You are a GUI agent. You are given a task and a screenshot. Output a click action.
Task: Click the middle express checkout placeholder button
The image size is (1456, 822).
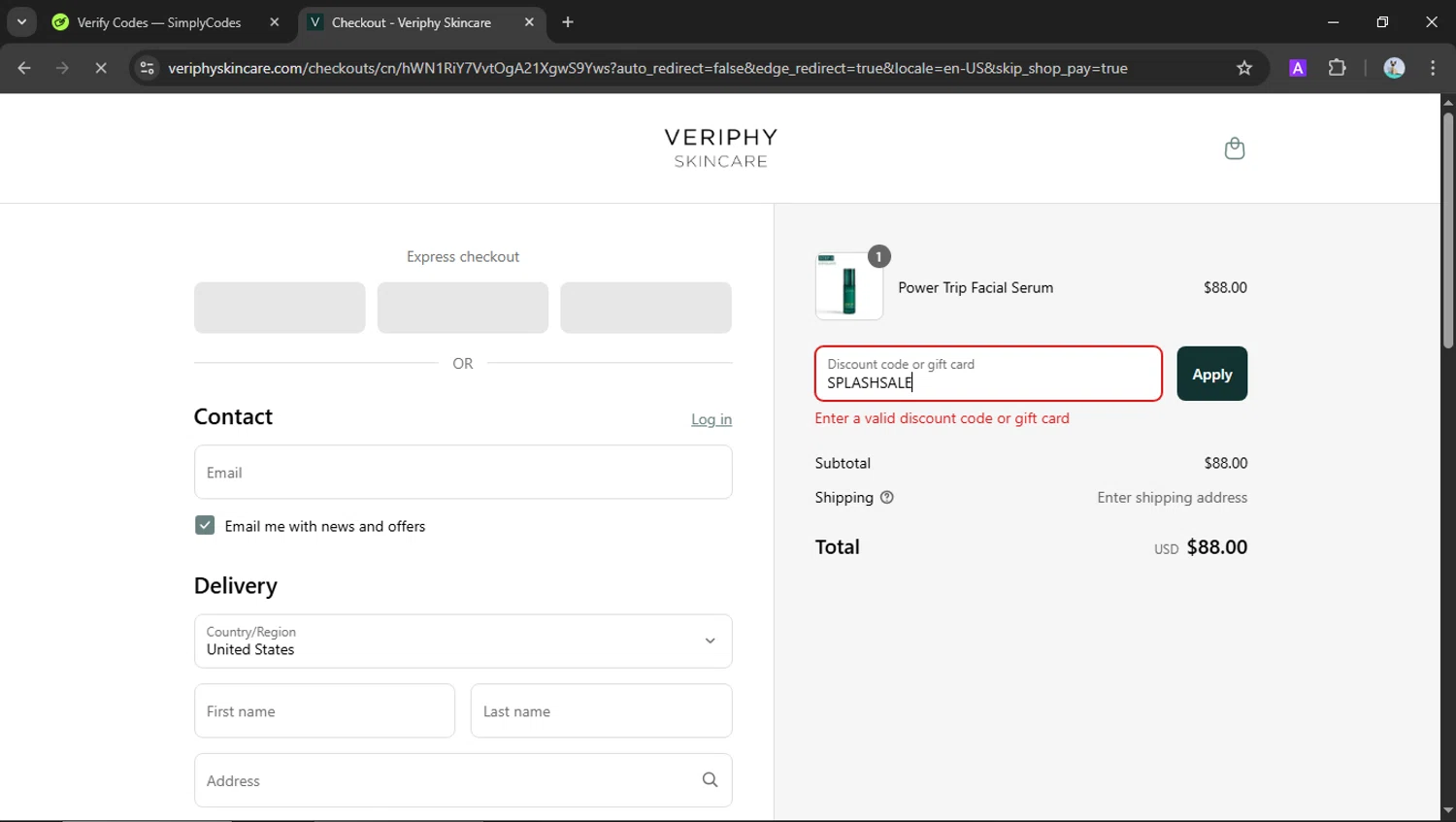(463, 308)
